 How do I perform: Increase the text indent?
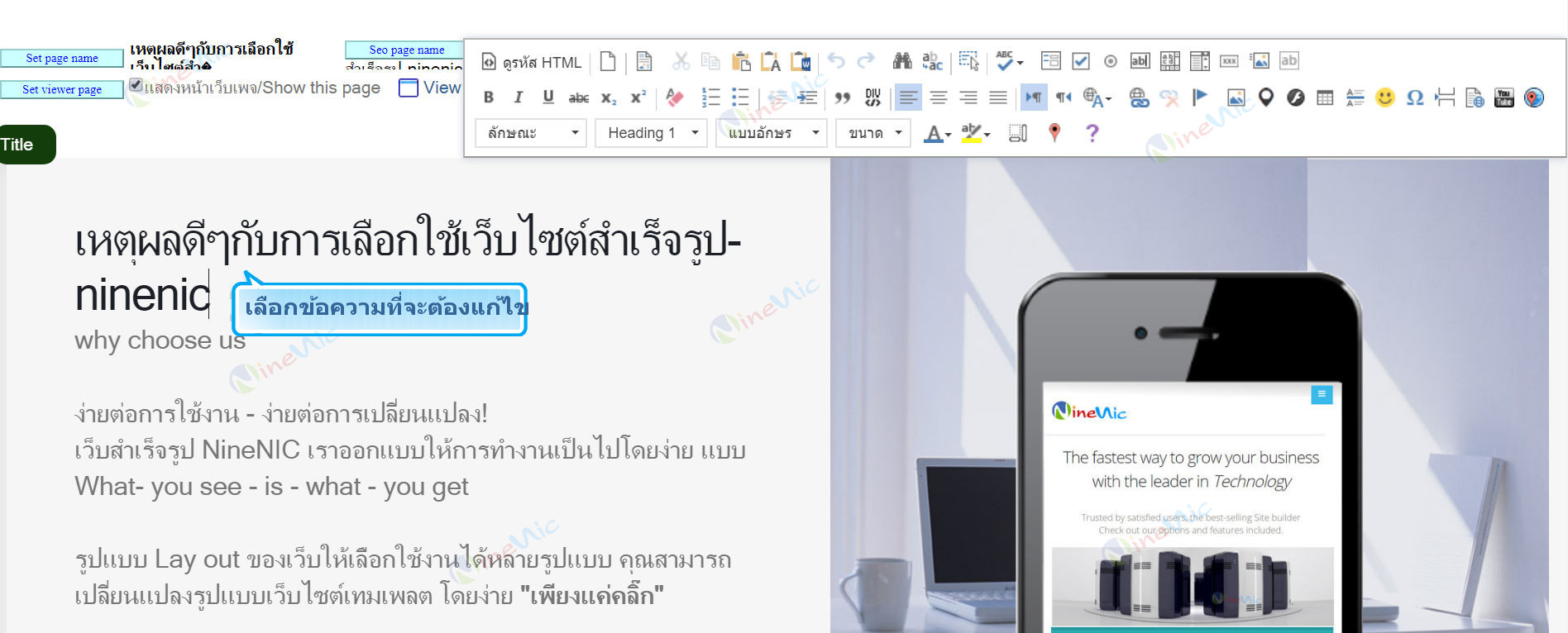pyautogui.click(x=806, y=98)
